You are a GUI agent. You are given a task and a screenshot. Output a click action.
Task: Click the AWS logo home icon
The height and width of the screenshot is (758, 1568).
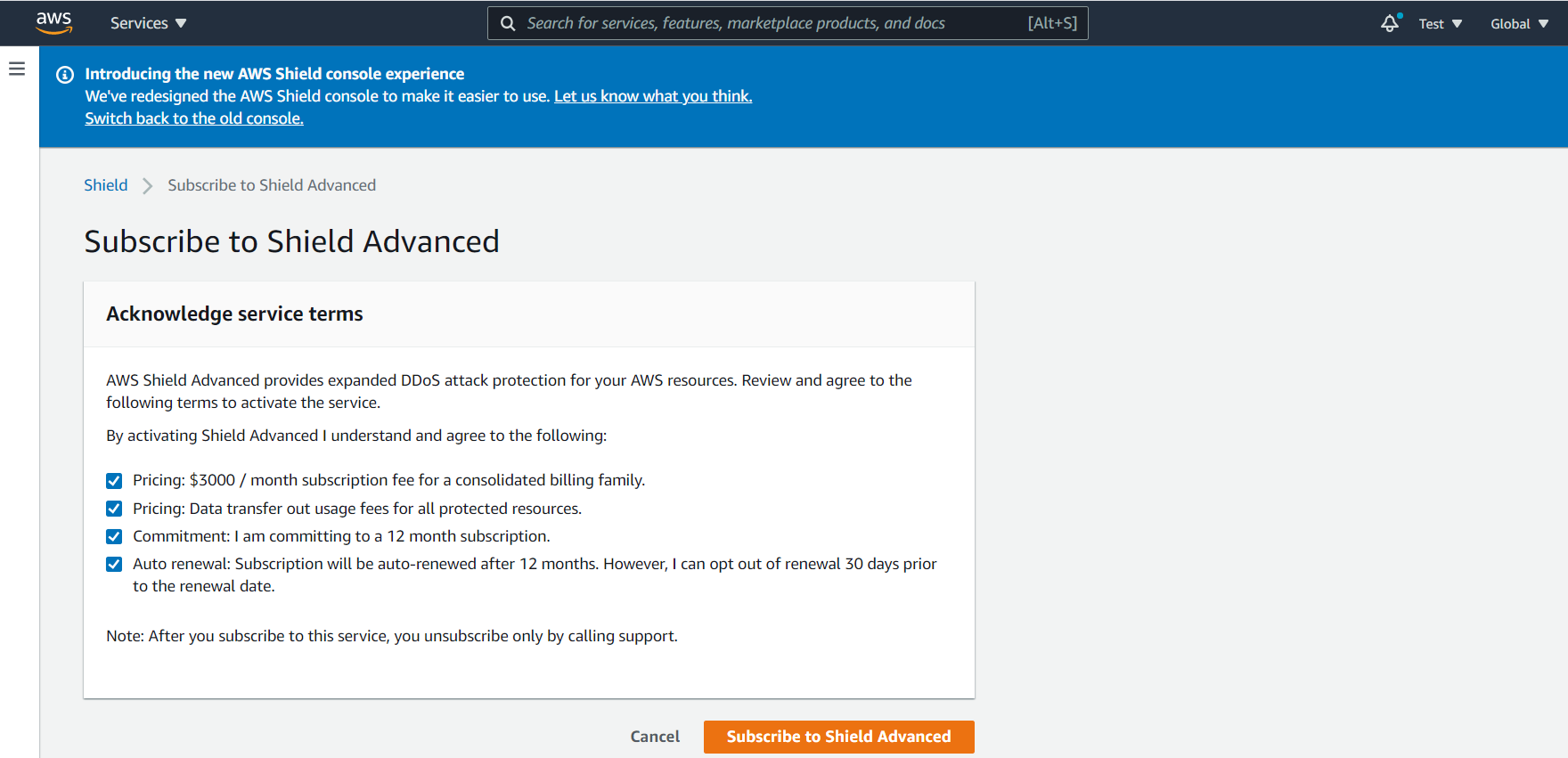point(53,23)
